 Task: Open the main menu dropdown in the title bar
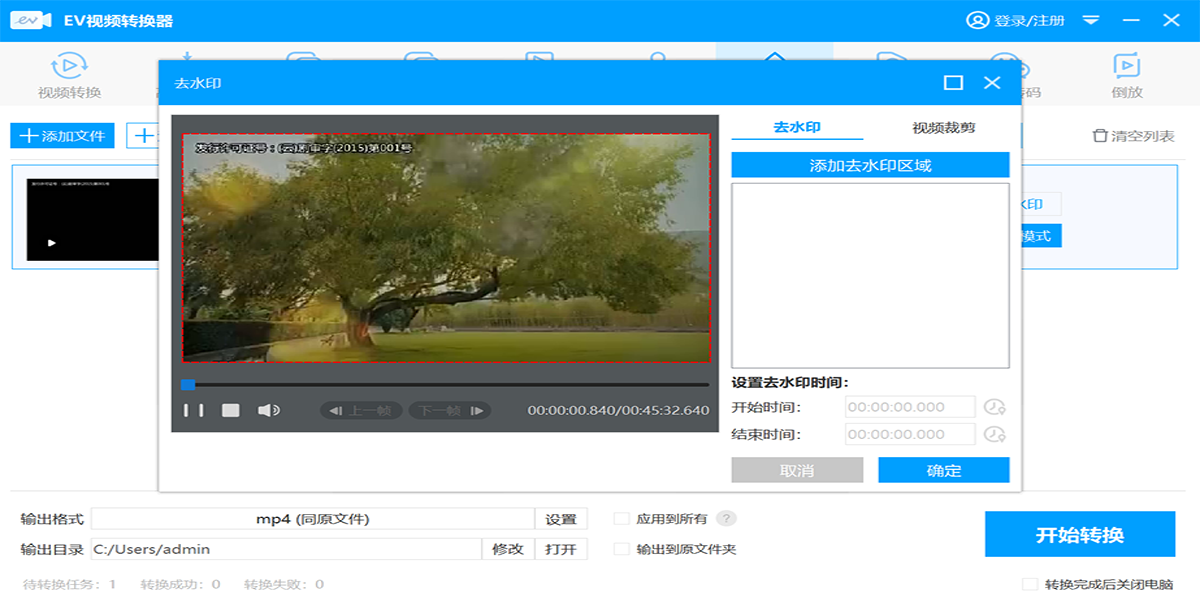[1091, 20]
